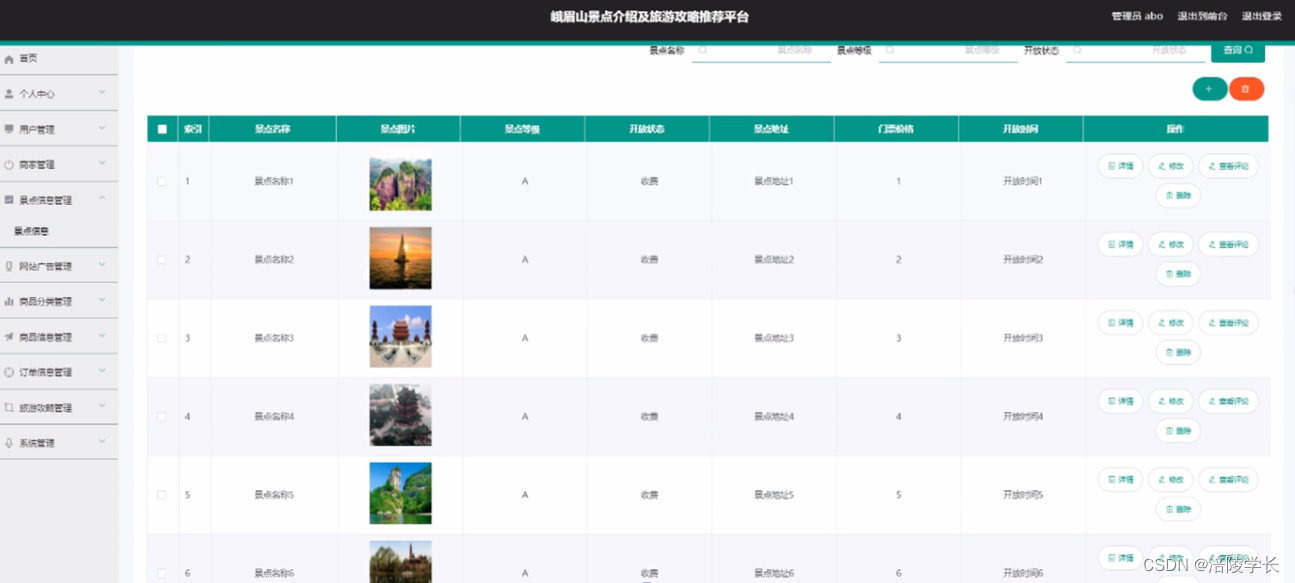Click 修改 in the 景点名称4 row
The height and width of the screenshot is (583, 1295).
[1170, 401]
